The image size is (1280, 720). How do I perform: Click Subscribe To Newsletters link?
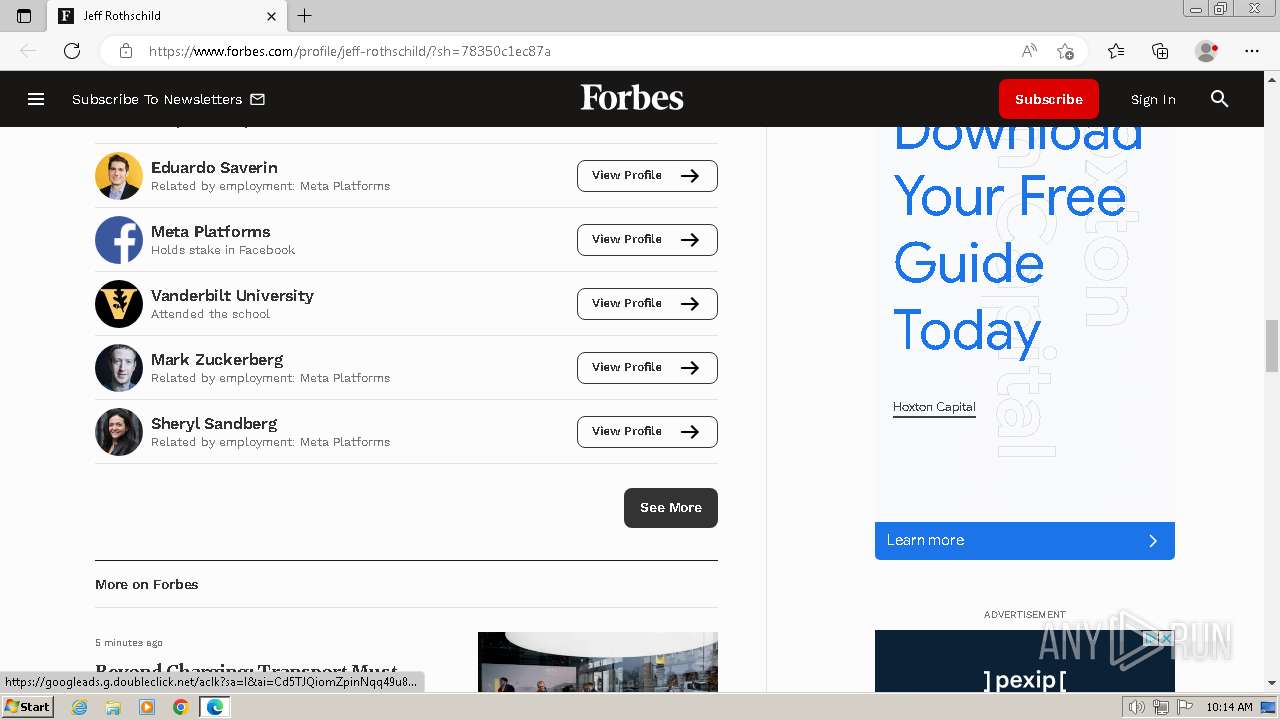coord(157,99)
